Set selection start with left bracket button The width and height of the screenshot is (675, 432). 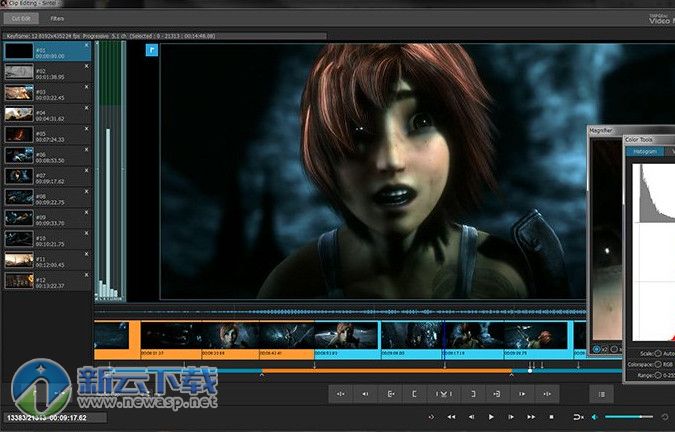point(415,394)
